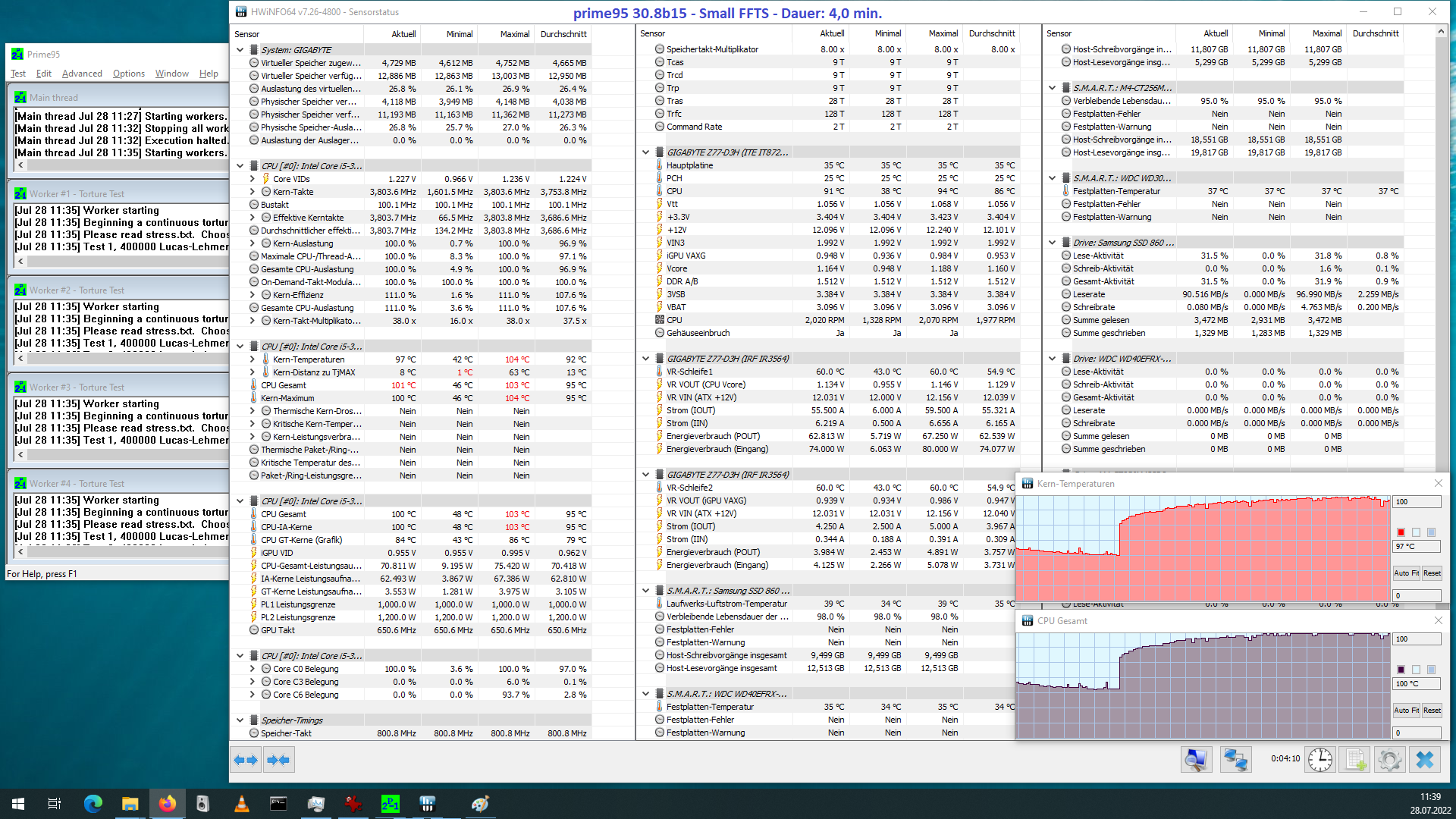Click red color swatch in Kern-Temperaturen graph
Image resolution: width=1456 pixels, height=819 pixels.
[1401, 532]
